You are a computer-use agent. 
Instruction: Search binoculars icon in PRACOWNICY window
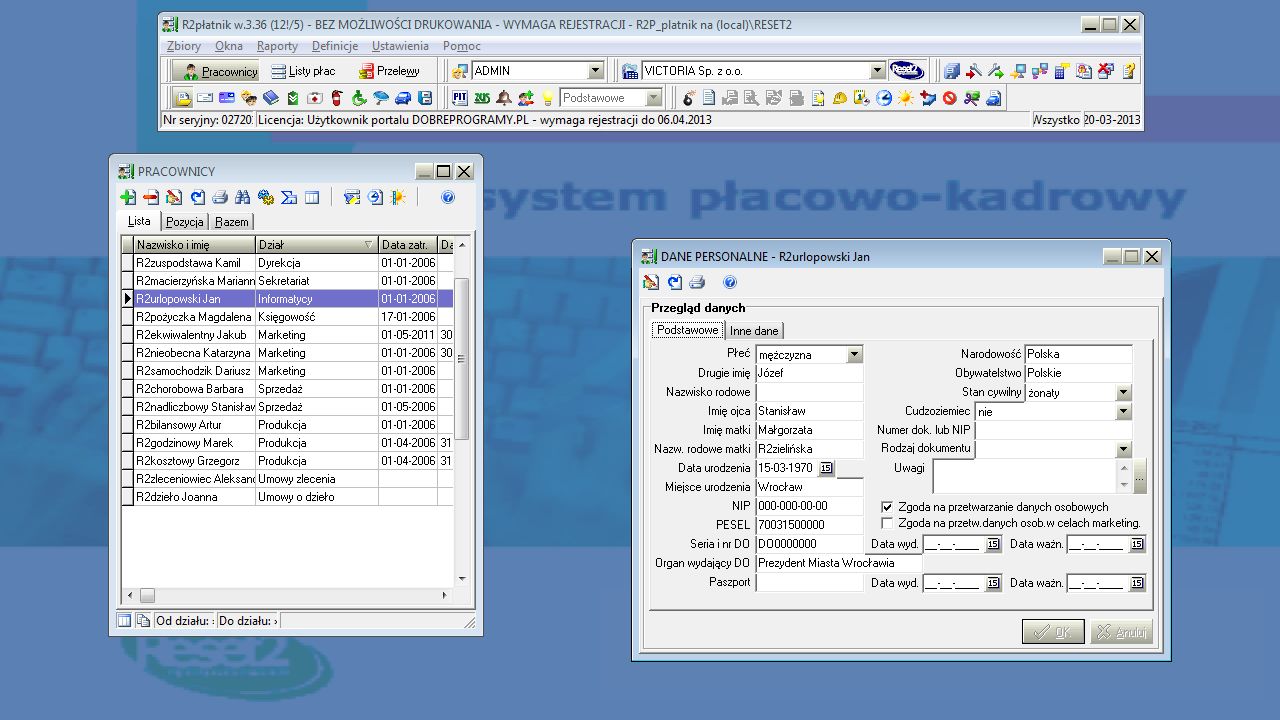(243, 197)
